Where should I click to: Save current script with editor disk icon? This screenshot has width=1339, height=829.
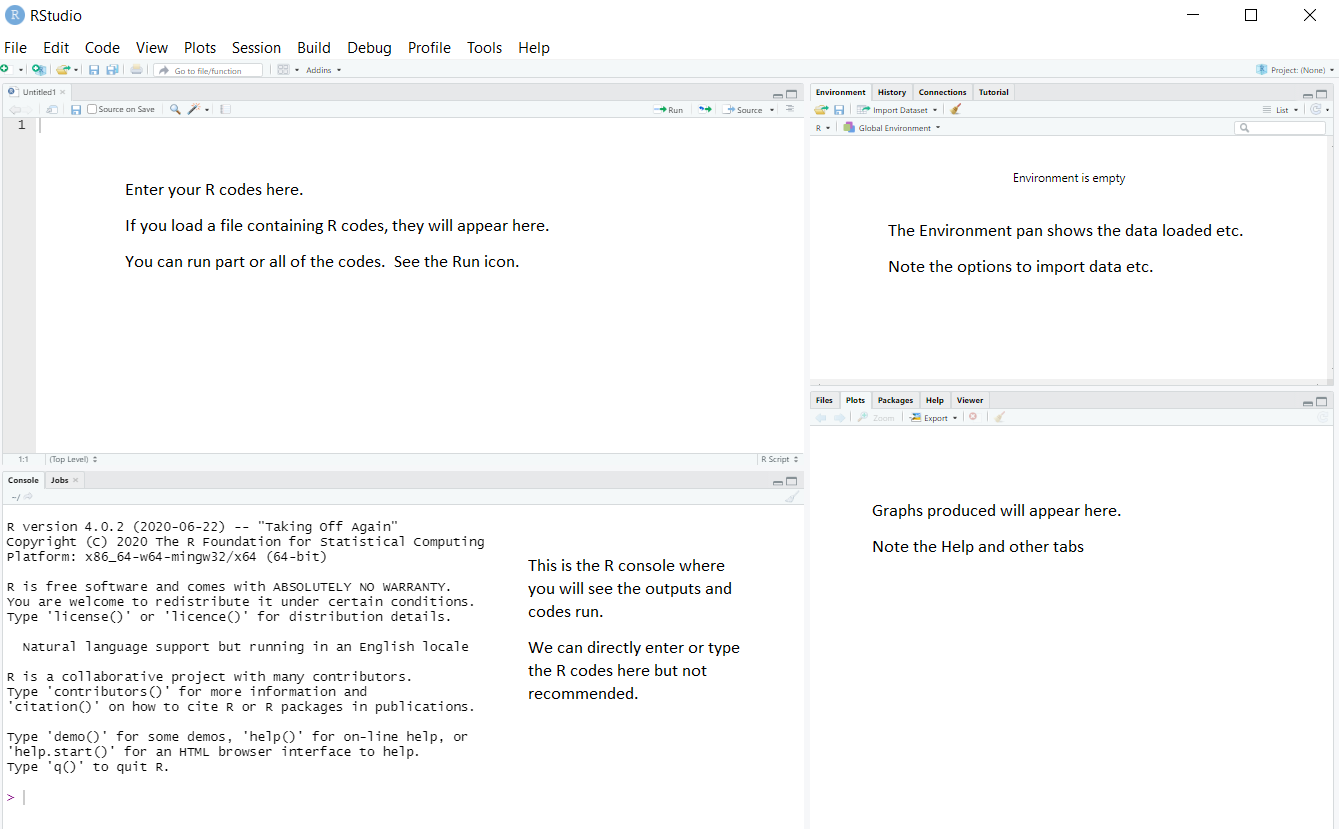pos(76,110)
